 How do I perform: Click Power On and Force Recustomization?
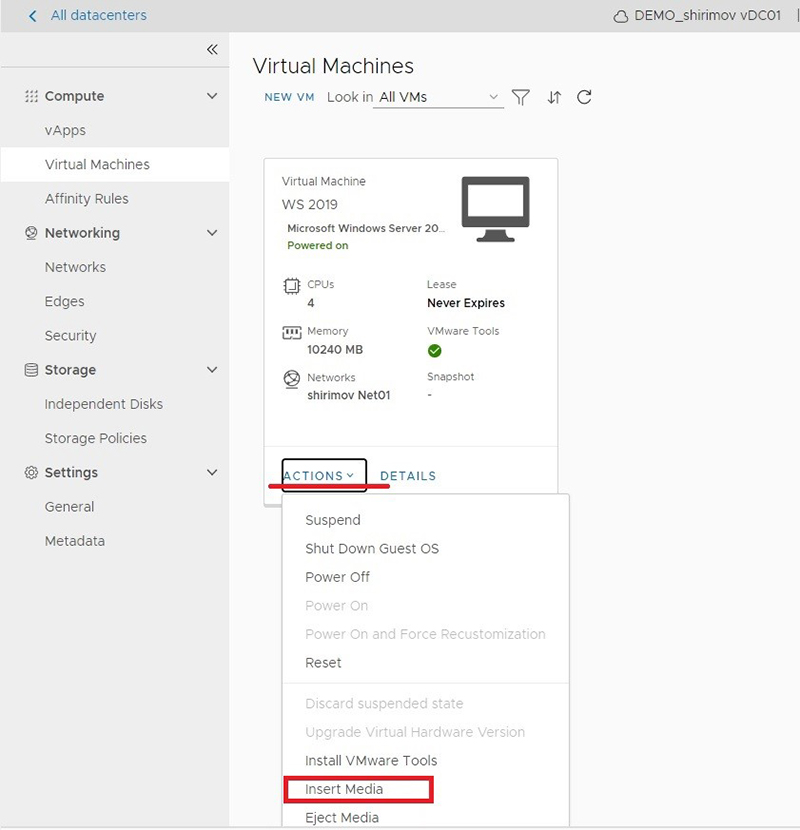pos(425,634)
